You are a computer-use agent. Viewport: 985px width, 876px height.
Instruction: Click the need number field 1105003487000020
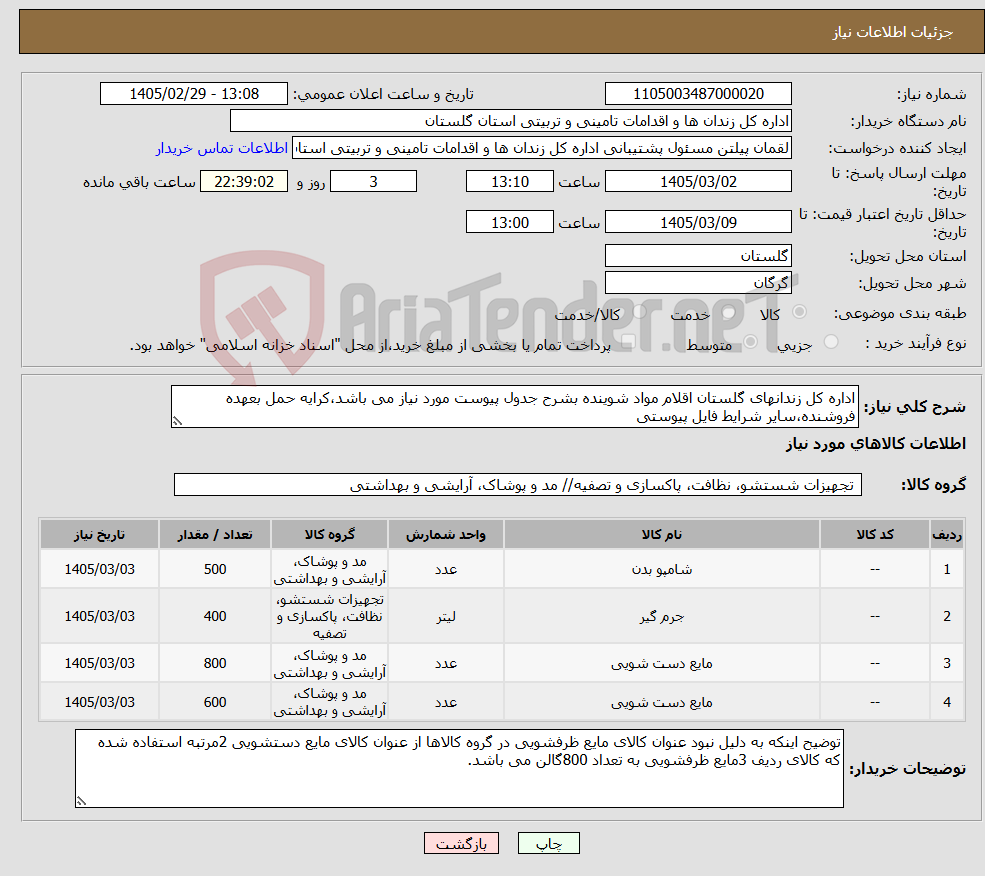[x=698, y=94]
